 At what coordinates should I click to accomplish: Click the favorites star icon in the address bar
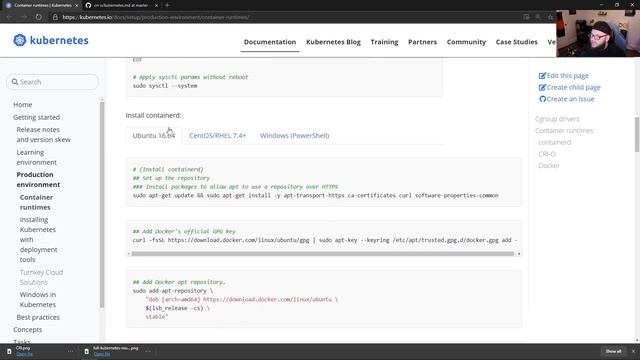(550, 17)
